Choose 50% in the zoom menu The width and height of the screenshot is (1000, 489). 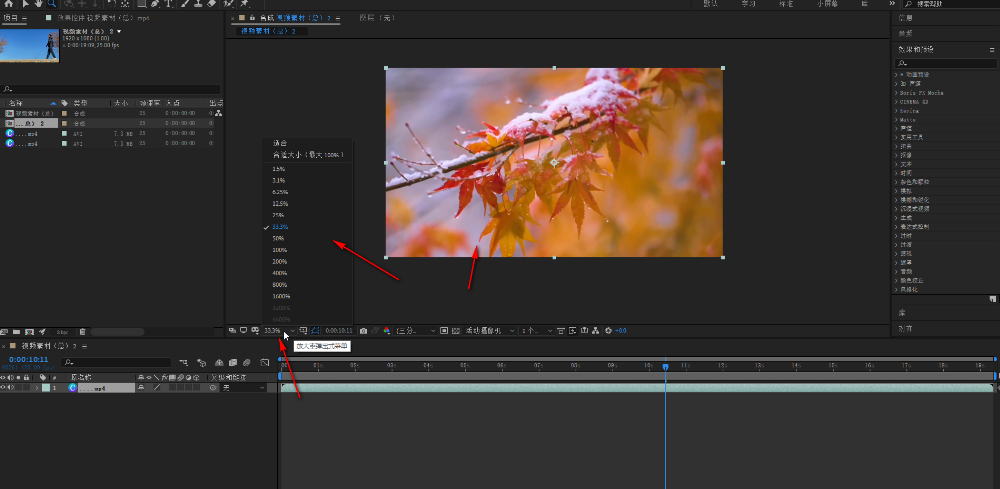(279, 238)
